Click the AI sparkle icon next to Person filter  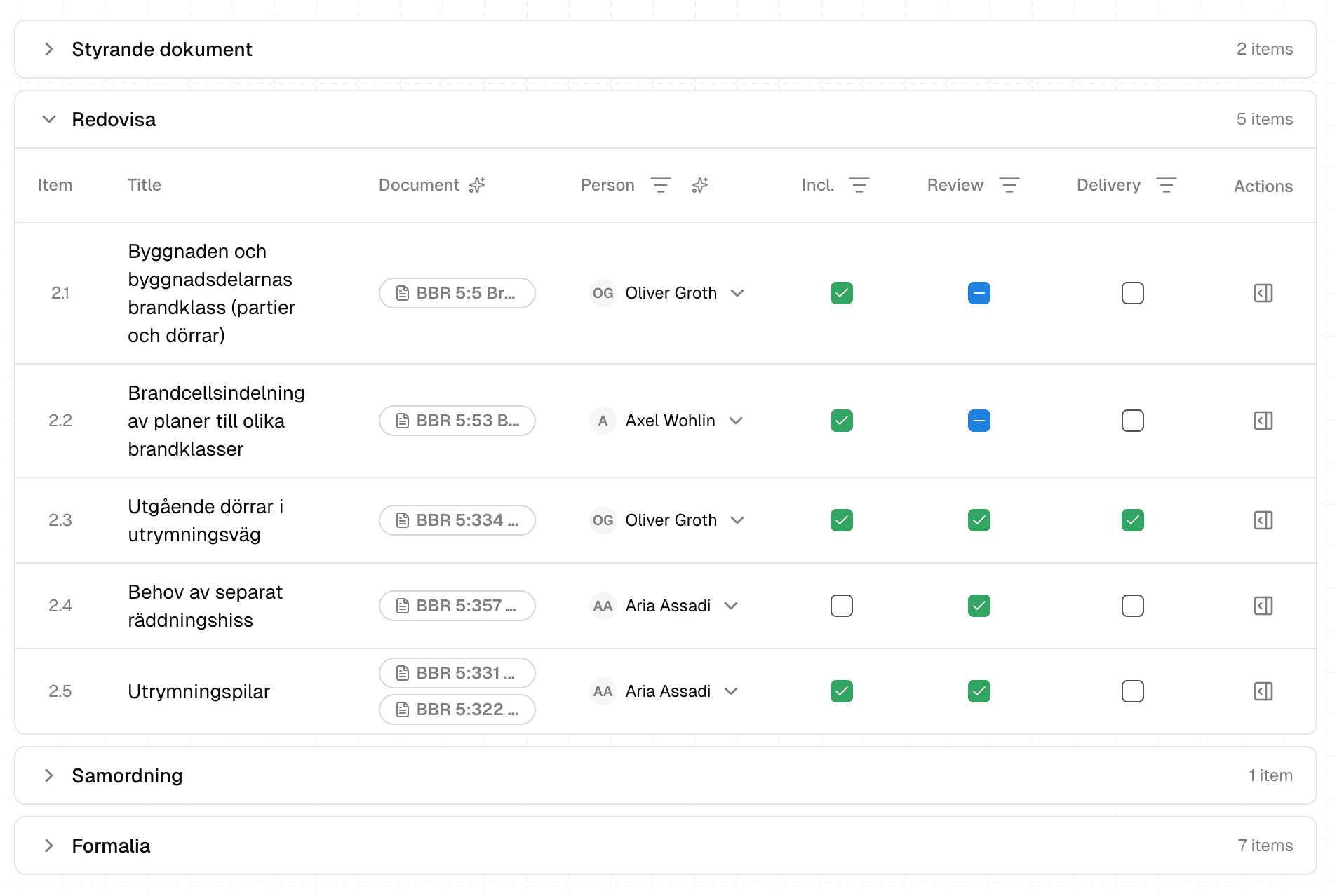click(699, 185)
